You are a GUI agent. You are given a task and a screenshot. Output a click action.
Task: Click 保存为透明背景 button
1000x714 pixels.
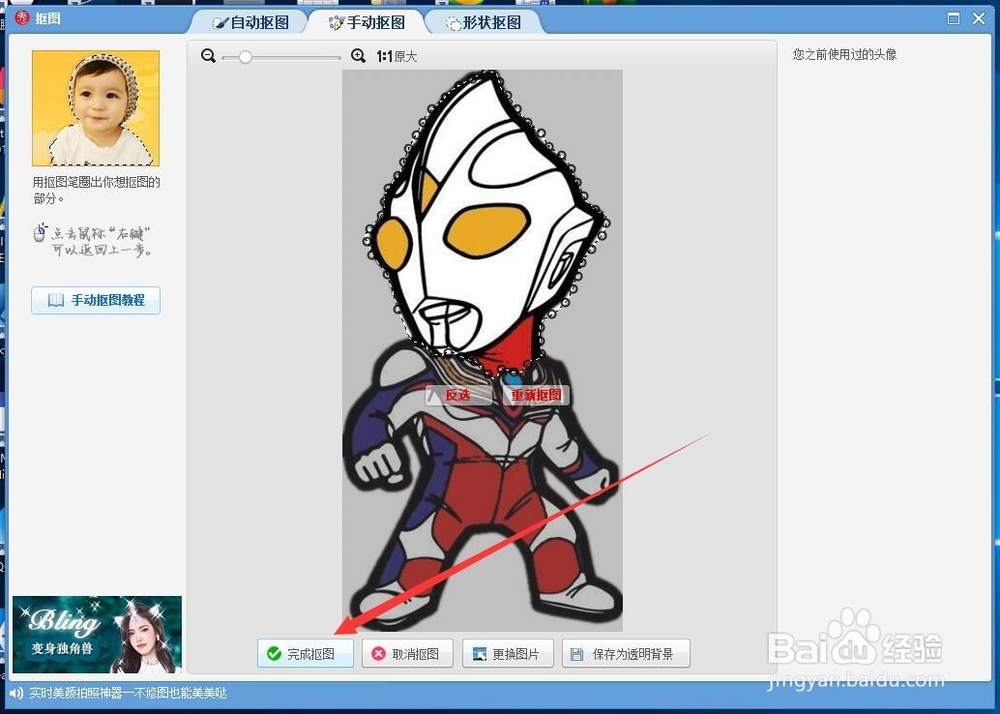click(x=626, y=653)
